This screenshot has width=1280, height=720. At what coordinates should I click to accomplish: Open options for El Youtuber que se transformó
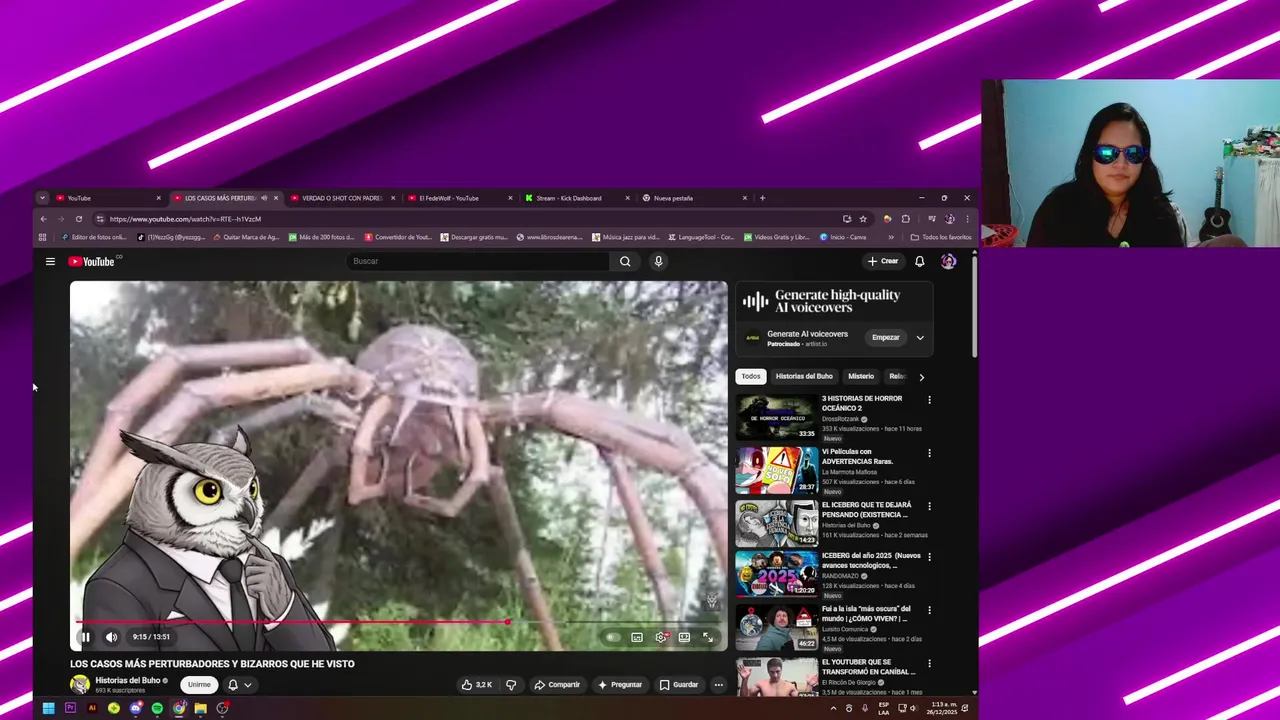tap(929, 663)
